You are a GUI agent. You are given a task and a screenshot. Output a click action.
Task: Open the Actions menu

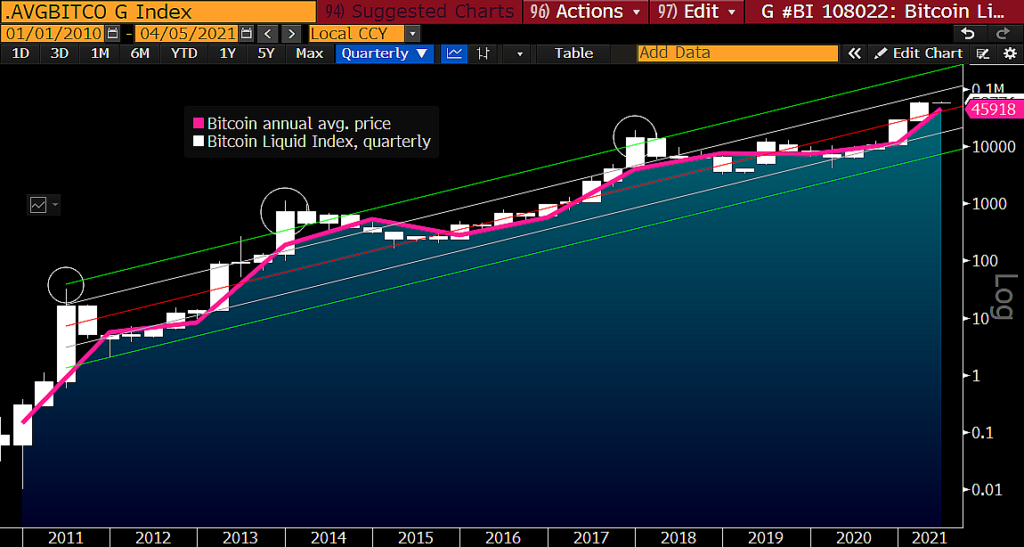click(x=585, y=12)
